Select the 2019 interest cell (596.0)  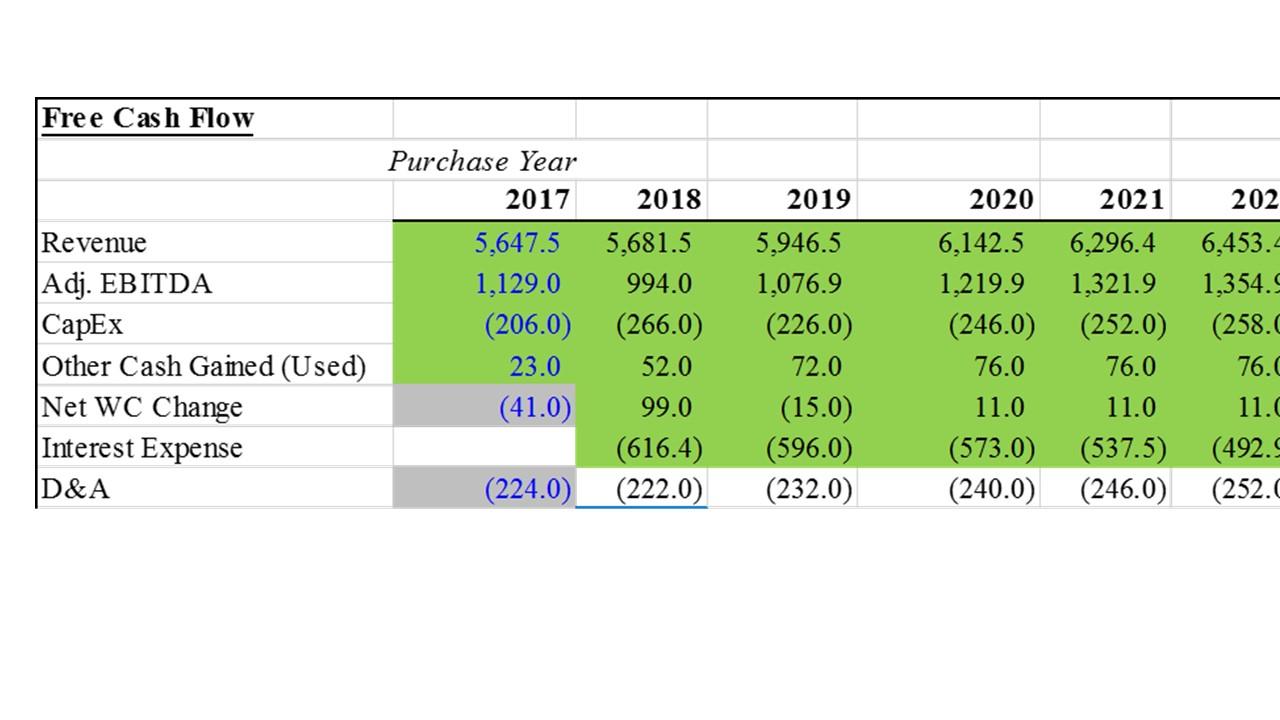pos(782,447)
